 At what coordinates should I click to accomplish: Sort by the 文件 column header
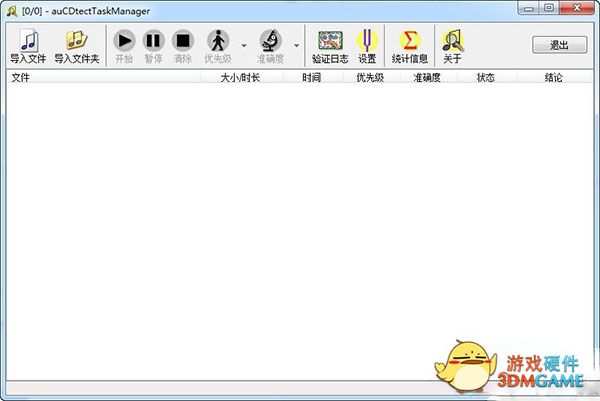[104, 77]
